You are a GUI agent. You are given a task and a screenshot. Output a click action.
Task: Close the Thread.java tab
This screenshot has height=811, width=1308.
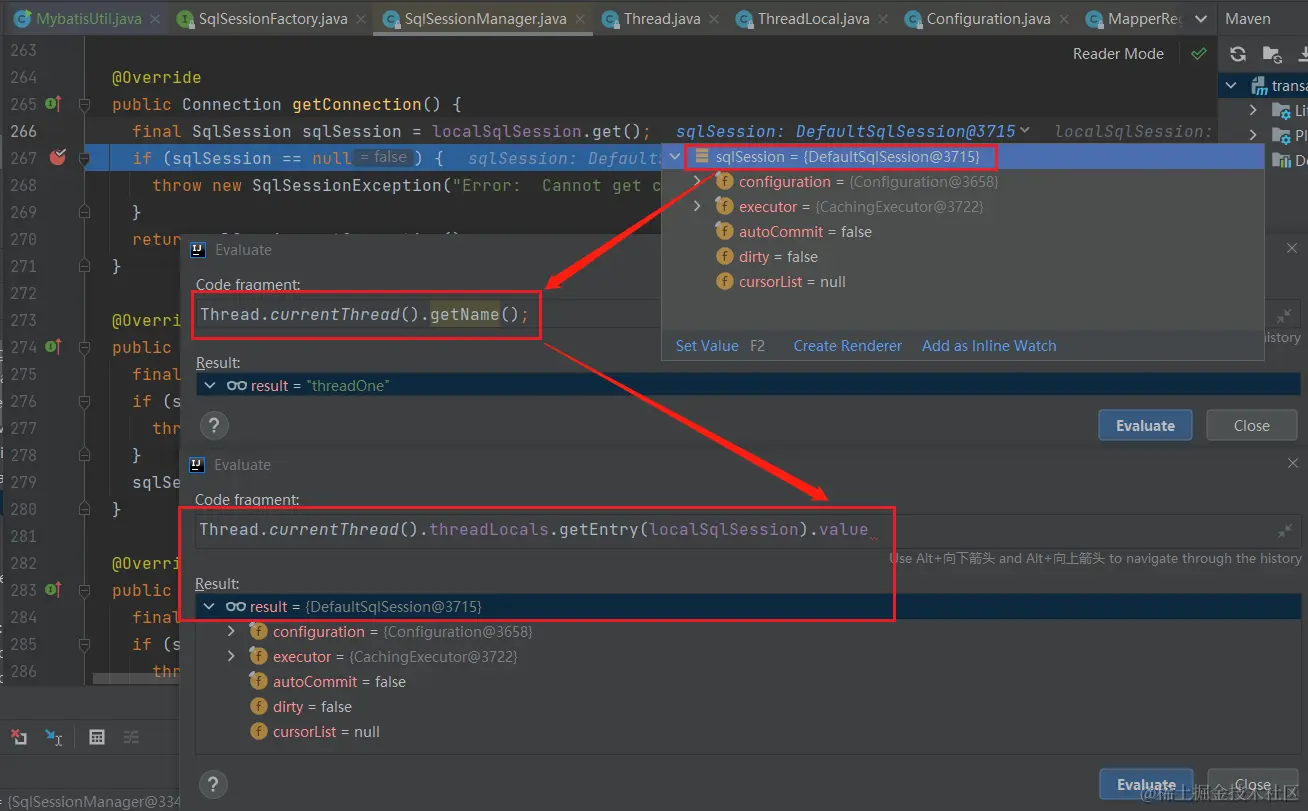coord(713,19)
